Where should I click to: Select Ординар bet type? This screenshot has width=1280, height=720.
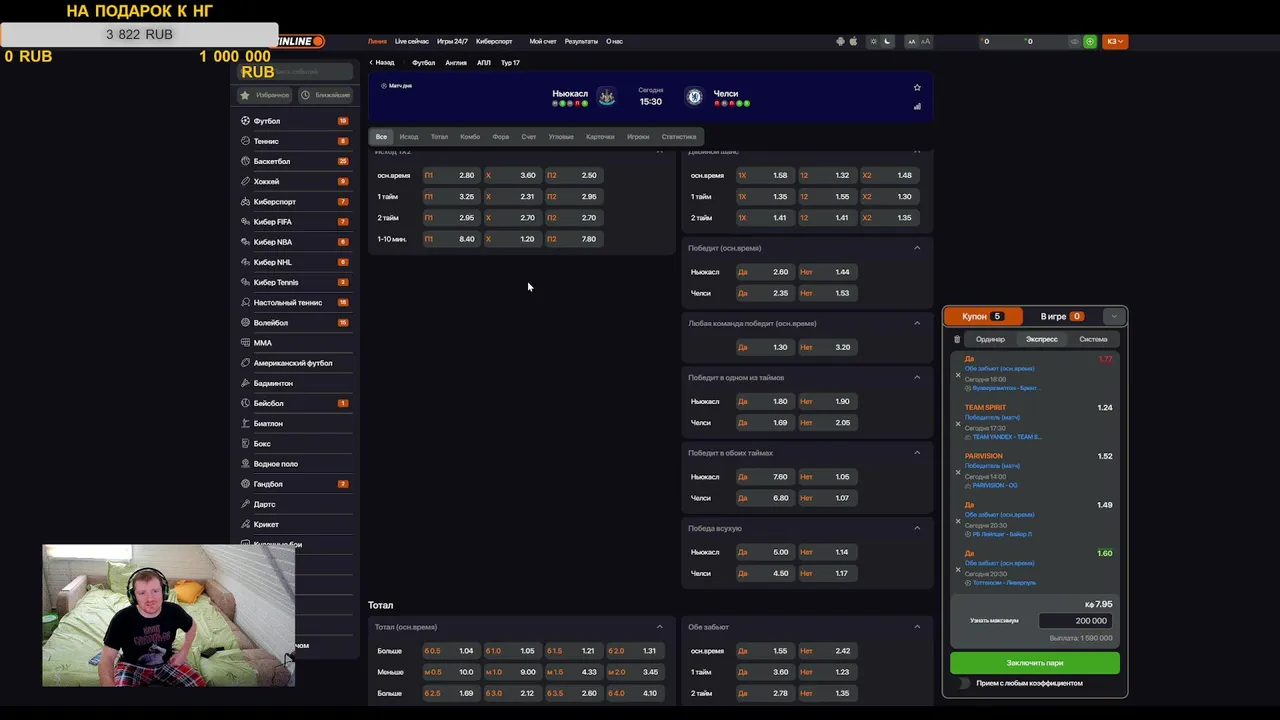(x=990, y=339)
